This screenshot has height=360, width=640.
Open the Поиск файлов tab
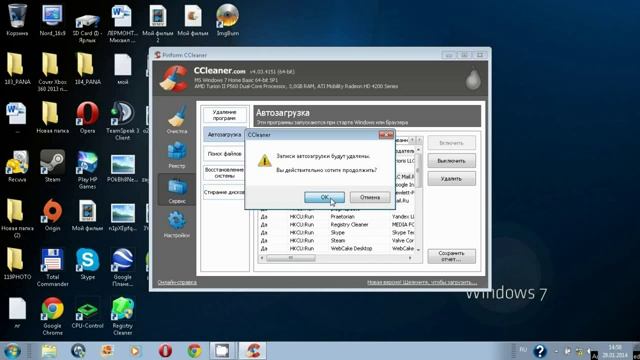(224, 154)
